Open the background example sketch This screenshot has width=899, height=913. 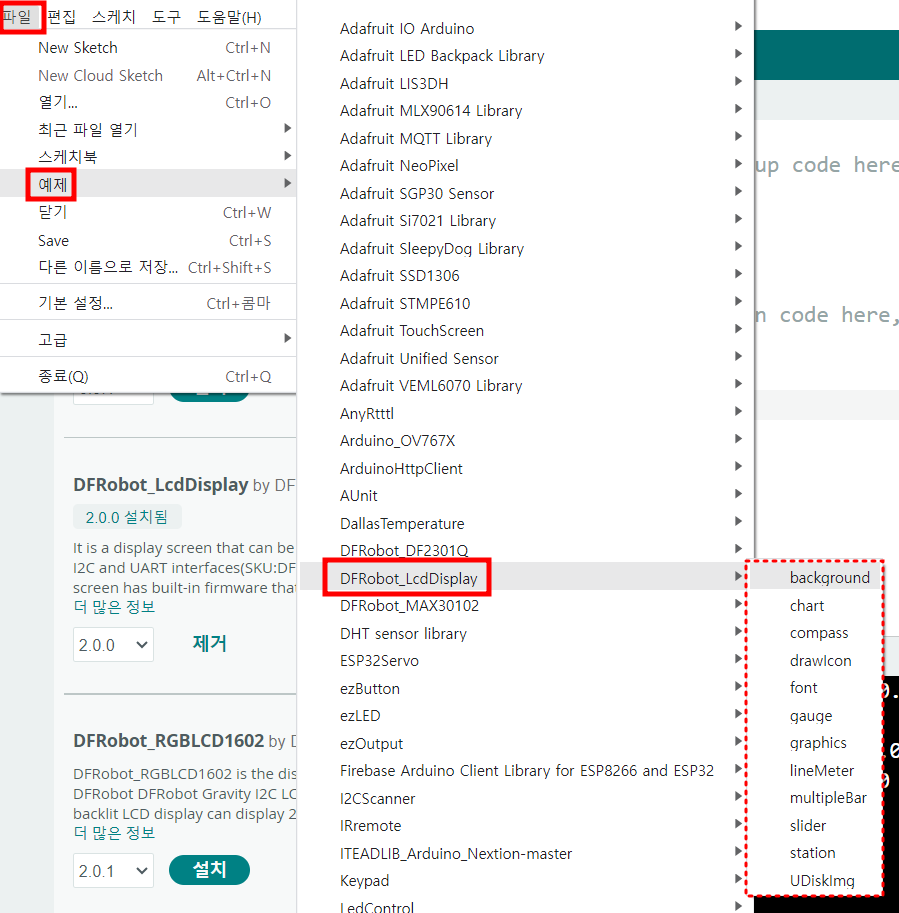pos(815,578)
